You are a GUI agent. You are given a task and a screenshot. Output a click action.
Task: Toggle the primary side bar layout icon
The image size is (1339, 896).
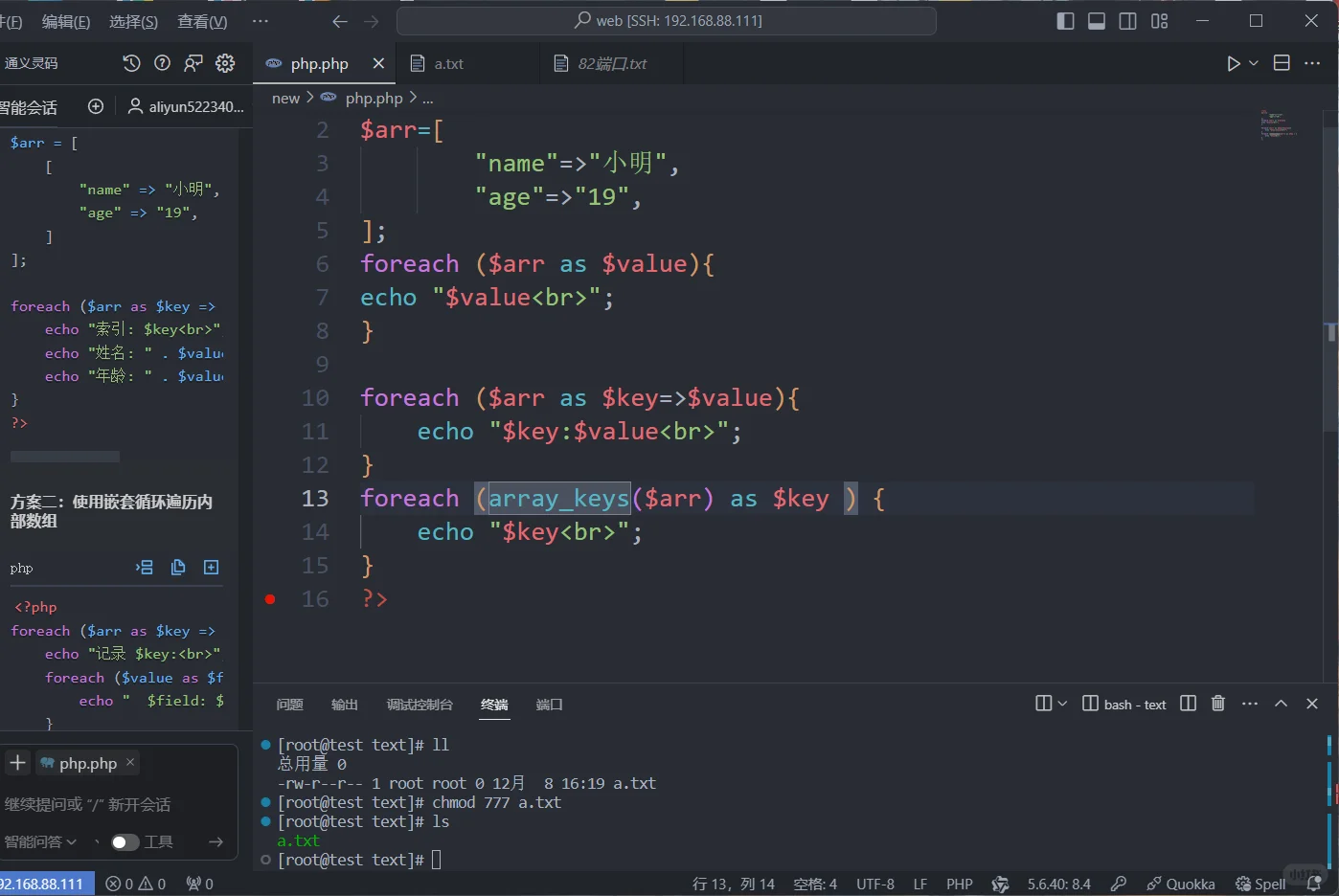coord(1065,21)
